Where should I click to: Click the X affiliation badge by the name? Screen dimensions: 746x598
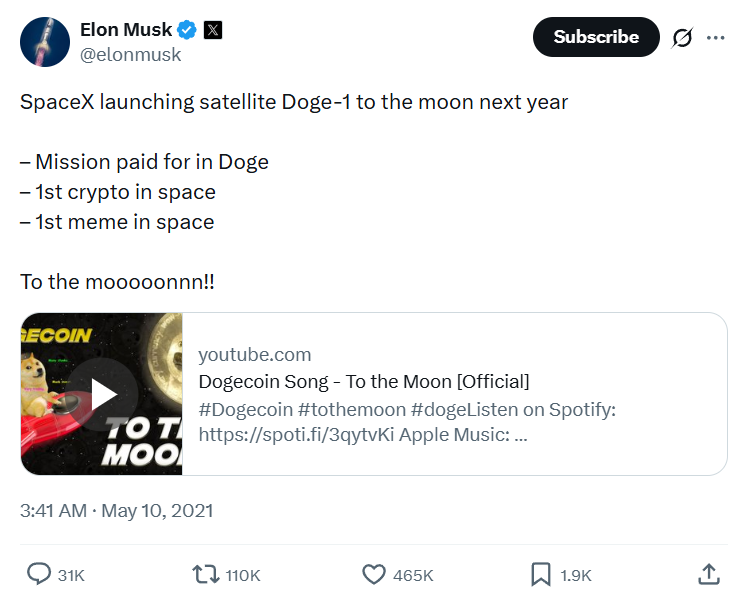click(x=212, y=30)
